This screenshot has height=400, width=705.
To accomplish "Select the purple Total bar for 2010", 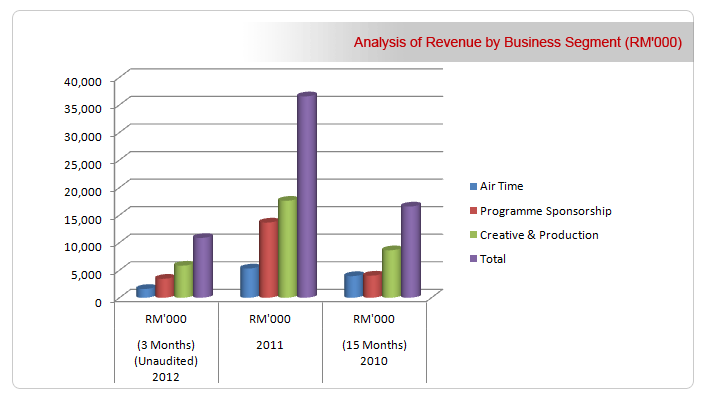I will [410, 250].
